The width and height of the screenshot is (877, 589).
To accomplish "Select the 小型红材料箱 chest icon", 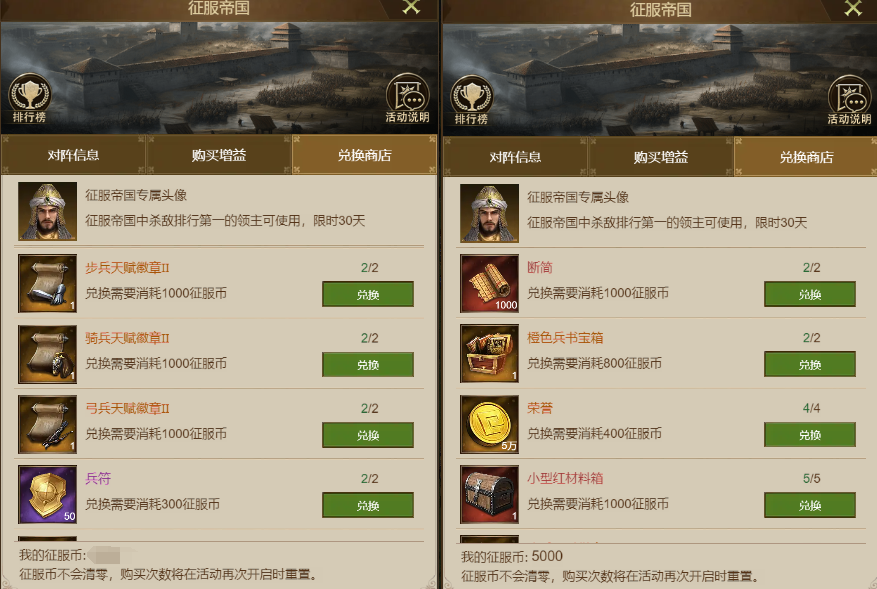I will [x=489, y=494].
